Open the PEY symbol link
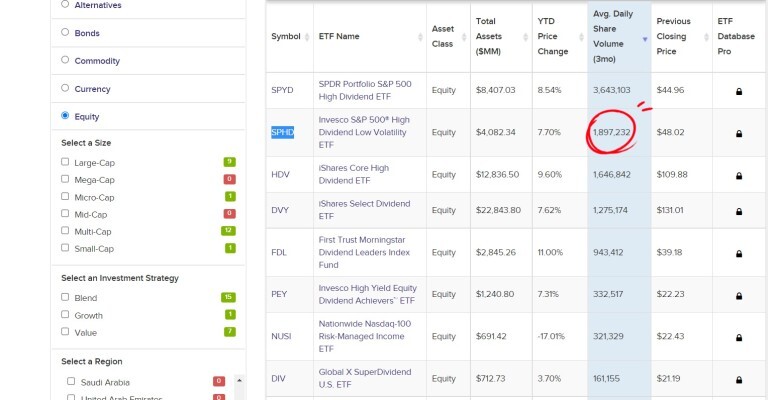This screenshot has width=773, height=400. pyautogui.click(x=279, y=294)
